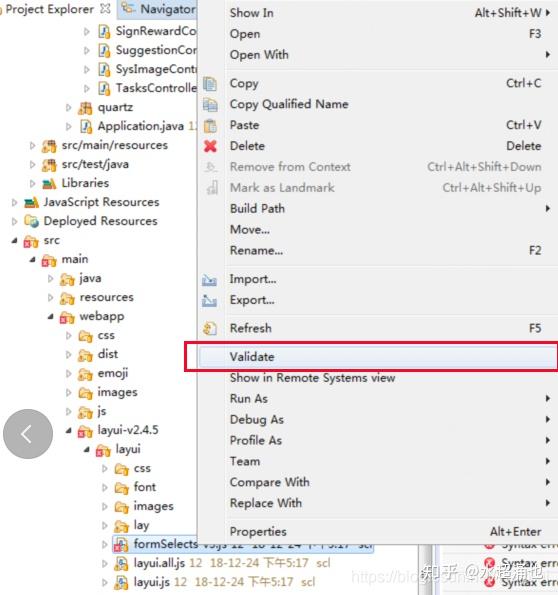Click the Navigator tab icon
558x595 pixels.
click(x=128, y=9)
